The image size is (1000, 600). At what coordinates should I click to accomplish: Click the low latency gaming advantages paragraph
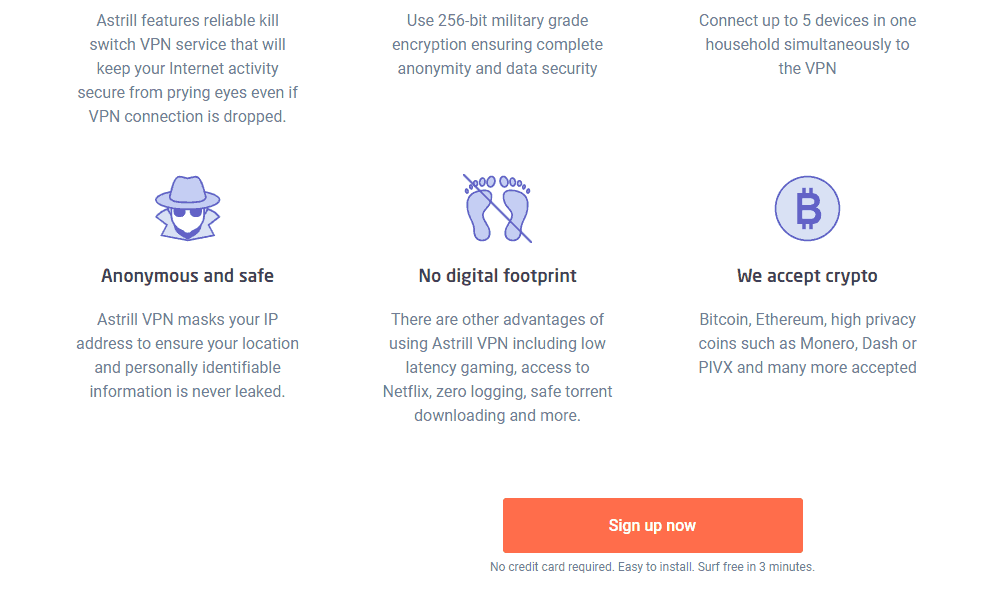497,367
